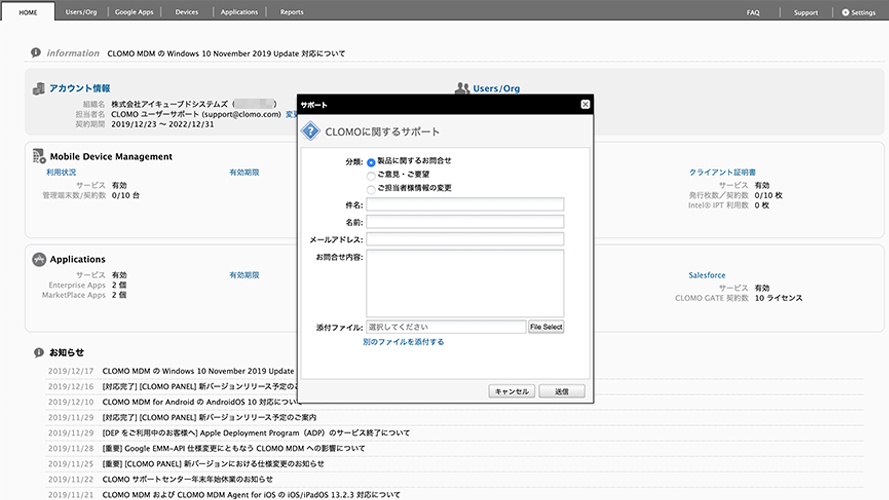The height and width of the screenshot is (500, 889).
Task: Click the 2019/12/23 ～ 2022/12/31 contract period
Action: [x=163, y=124]
